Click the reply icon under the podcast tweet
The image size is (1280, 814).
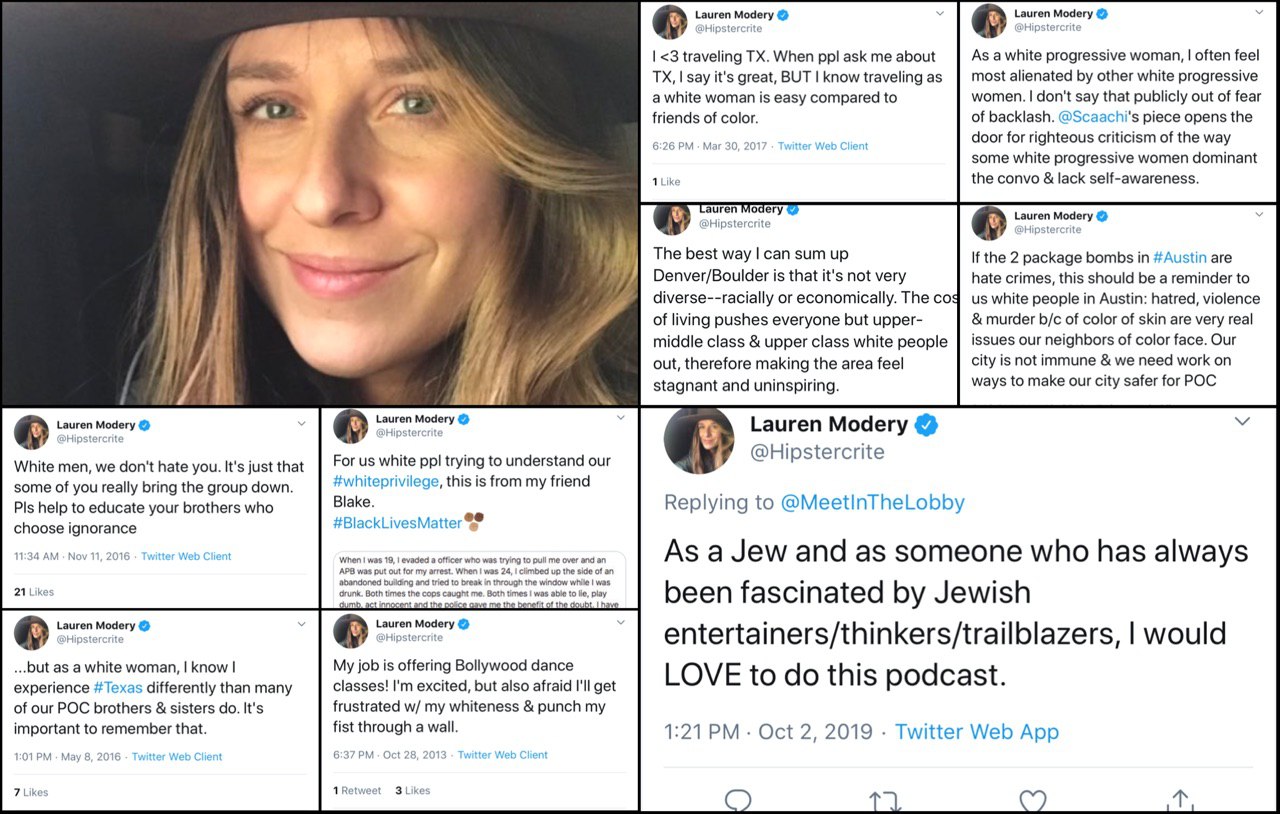(738, 801)
